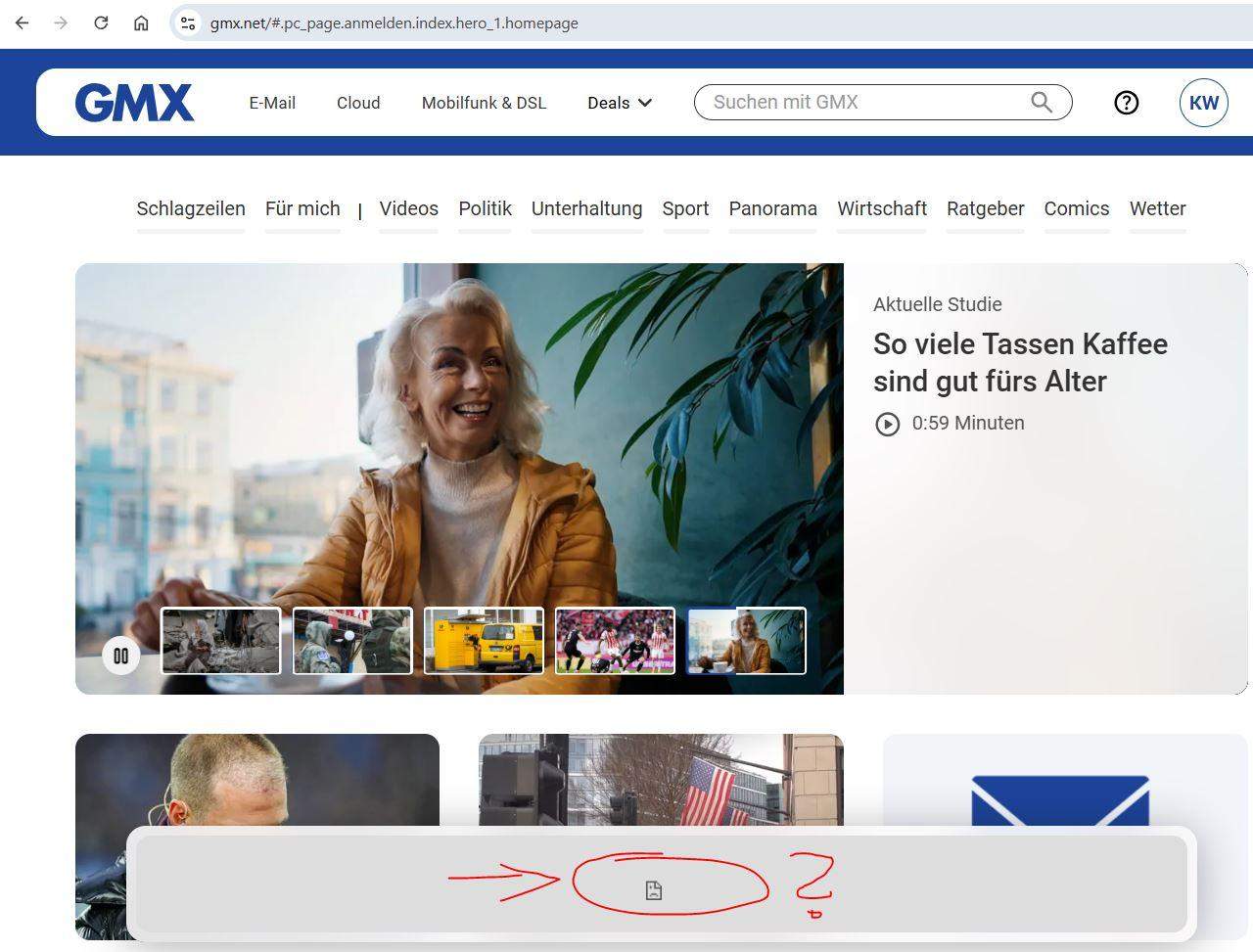Click inside the 'Suchen mit GMX' search field
This screenshot has height=952, width=1253.
tap(861, 102)
